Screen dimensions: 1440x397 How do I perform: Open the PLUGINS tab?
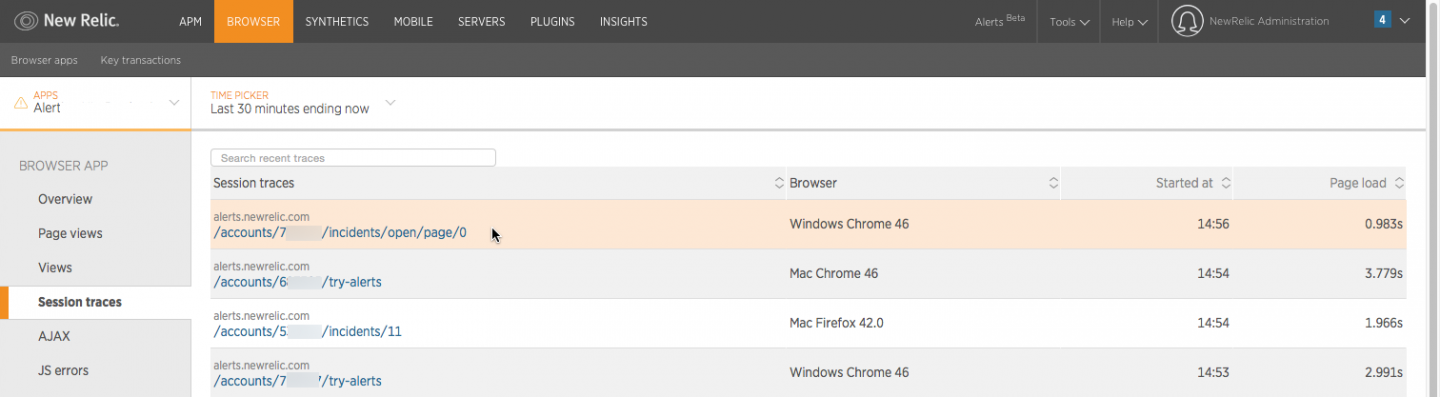(553, 21)
